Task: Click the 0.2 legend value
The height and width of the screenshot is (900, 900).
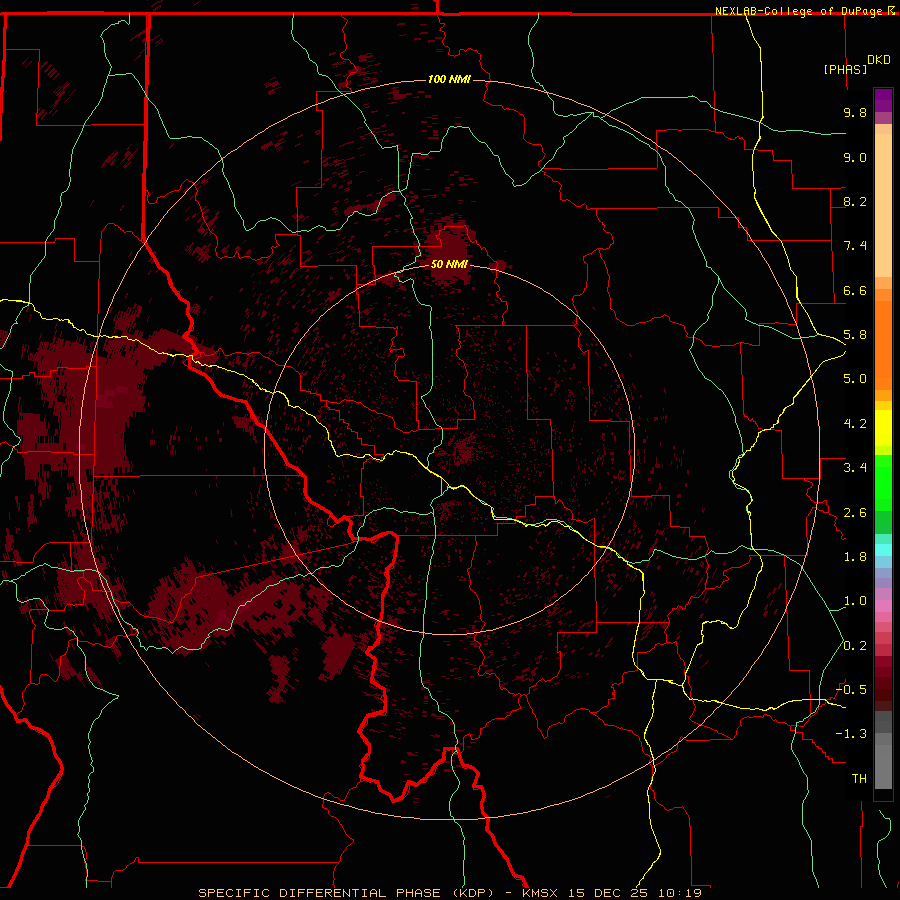Action: 855,646
